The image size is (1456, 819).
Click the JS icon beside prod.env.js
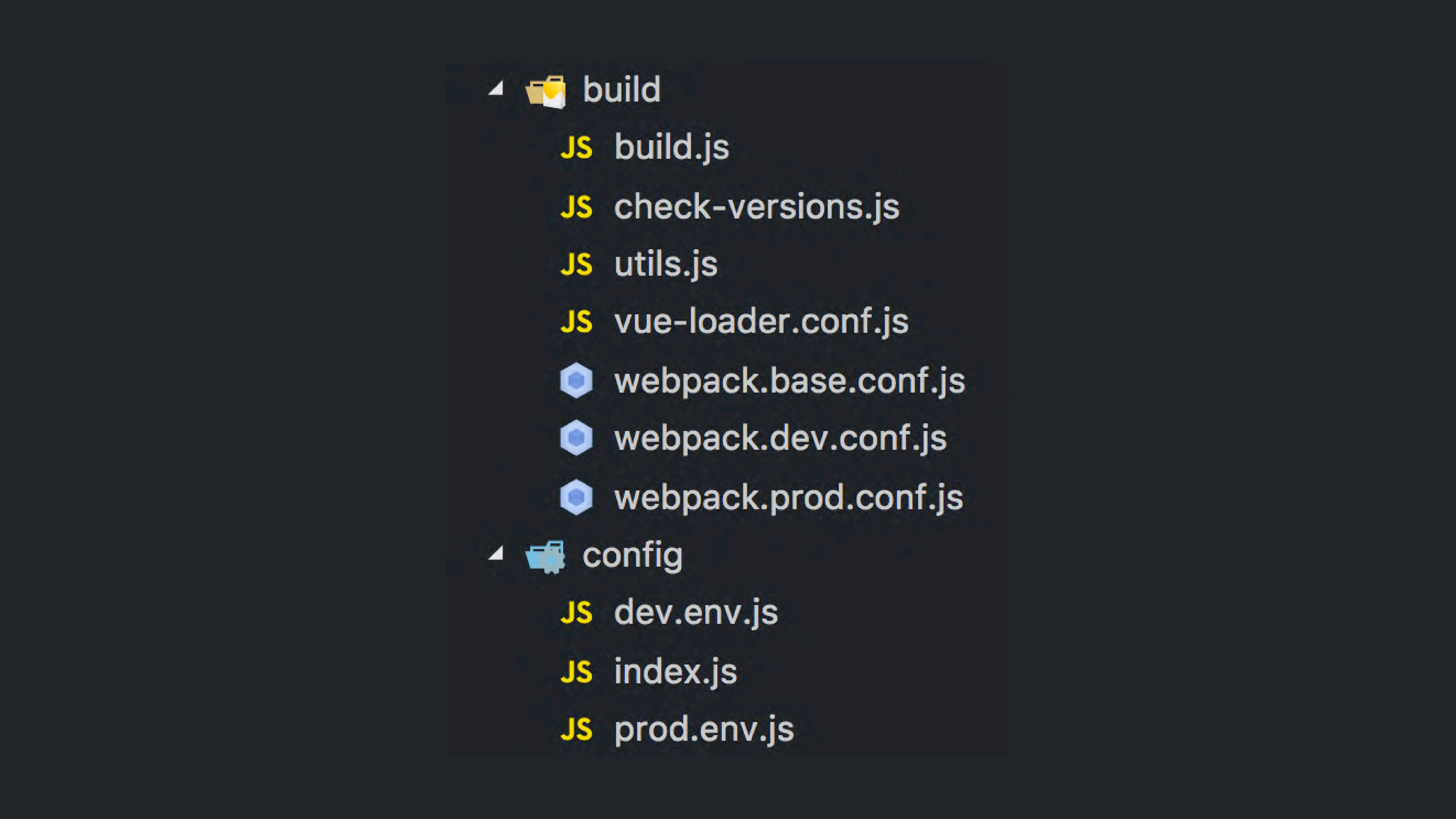coord(576,729)
